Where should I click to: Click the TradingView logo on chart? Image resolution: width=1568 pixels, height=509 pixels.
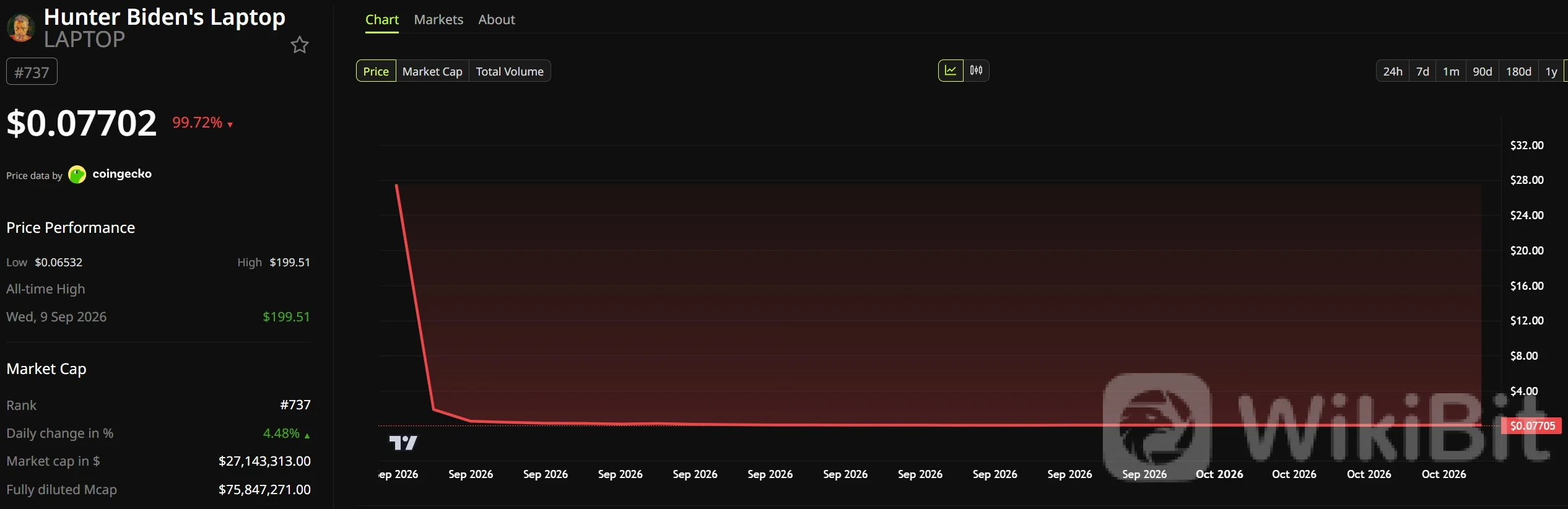pos(403,443)
